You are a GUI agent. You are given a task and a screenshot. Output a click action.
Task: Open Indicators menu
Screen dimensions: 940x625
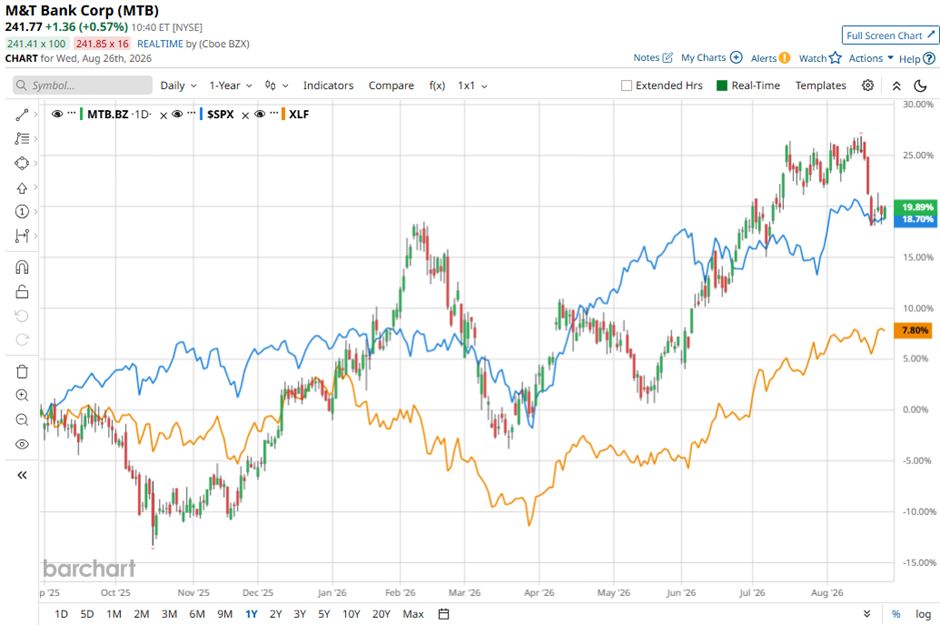329,86
